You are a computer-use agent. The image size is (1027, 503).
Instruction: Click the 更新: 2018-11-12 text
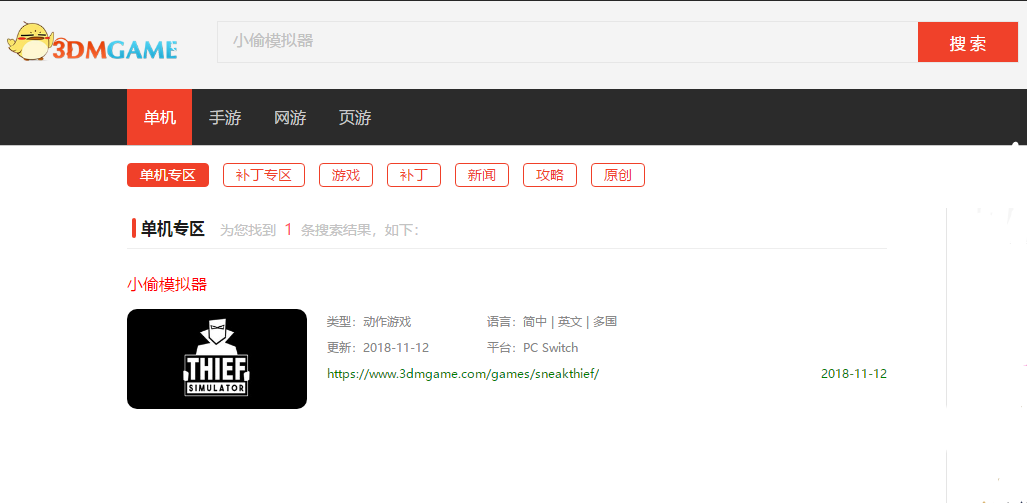coord(378,348)
